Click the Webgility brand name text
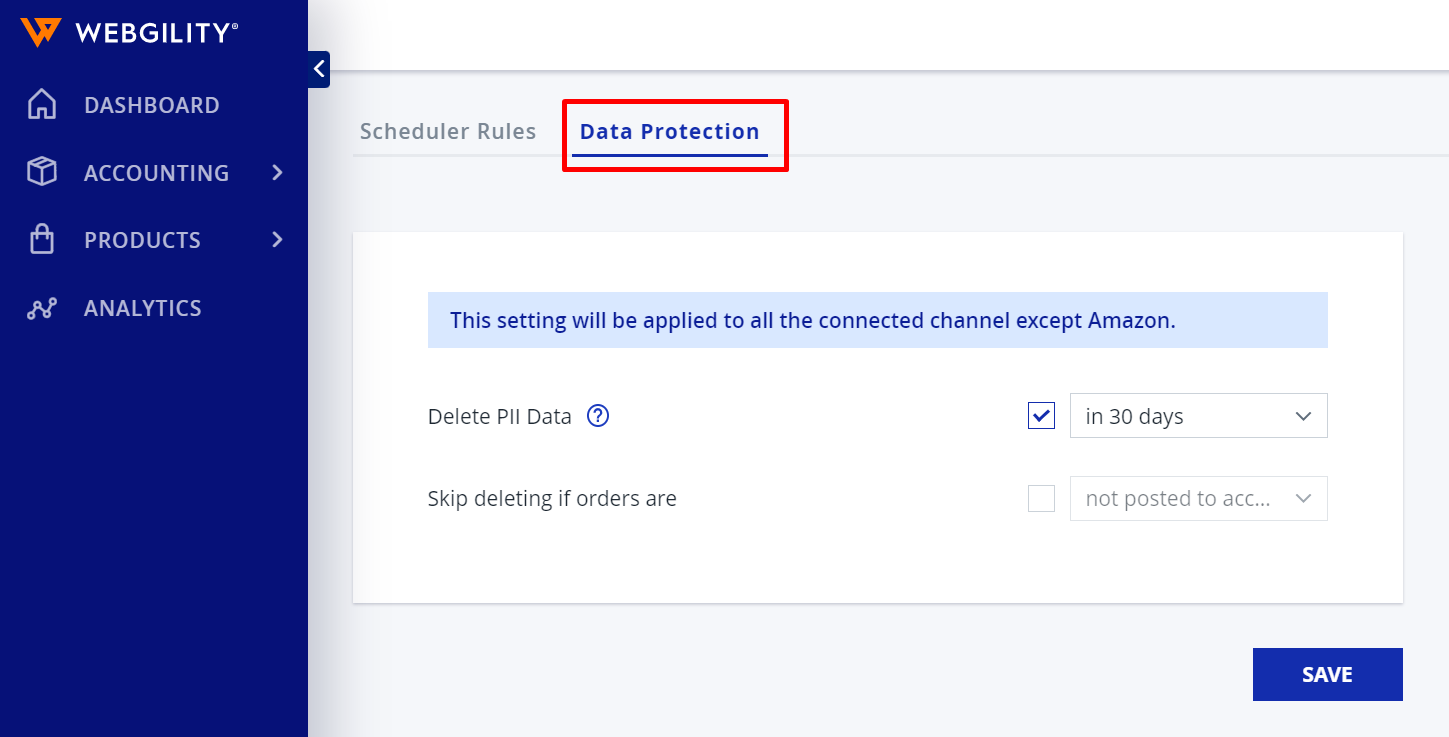1449x737 pixels. 156,33
